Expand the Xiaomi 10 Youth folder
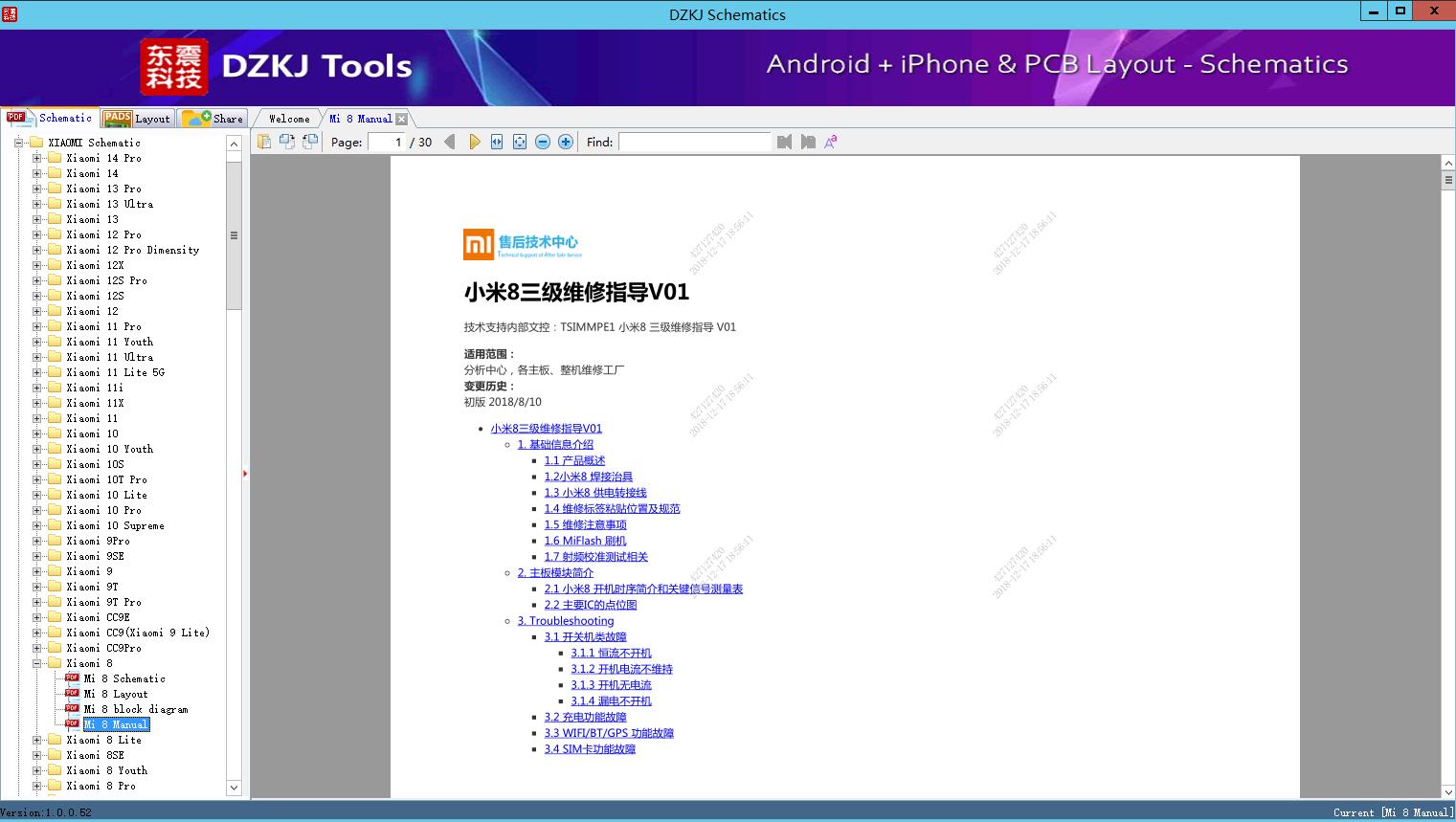The width and height of the screenshot is (1456, 822). 36,449
